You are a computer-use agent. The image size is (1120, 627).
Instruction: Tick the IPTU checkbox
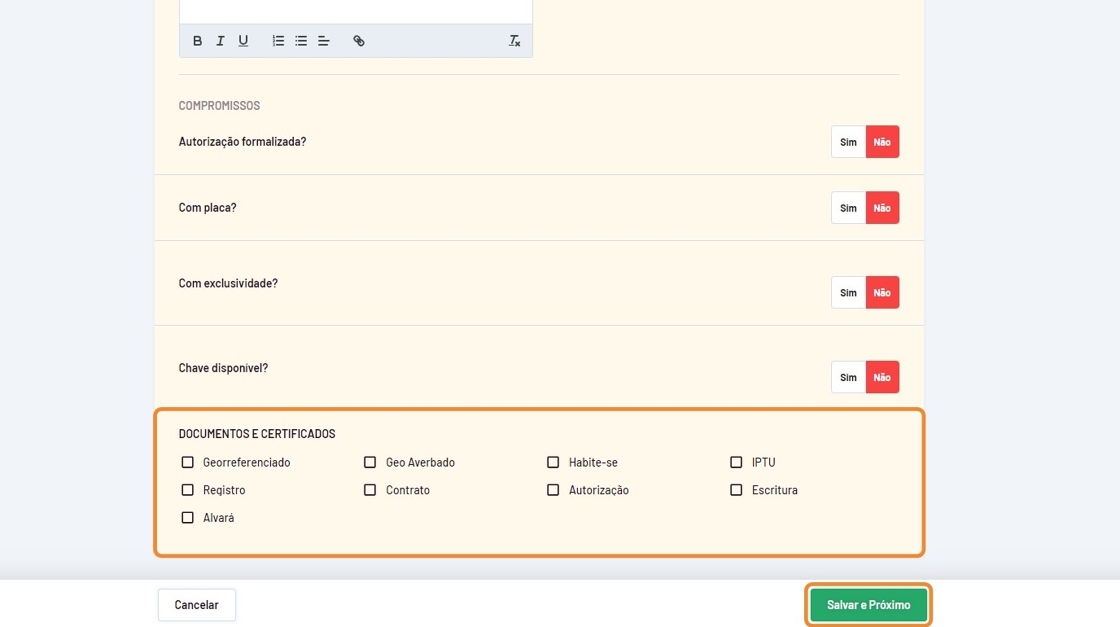(x=736, y=462)
